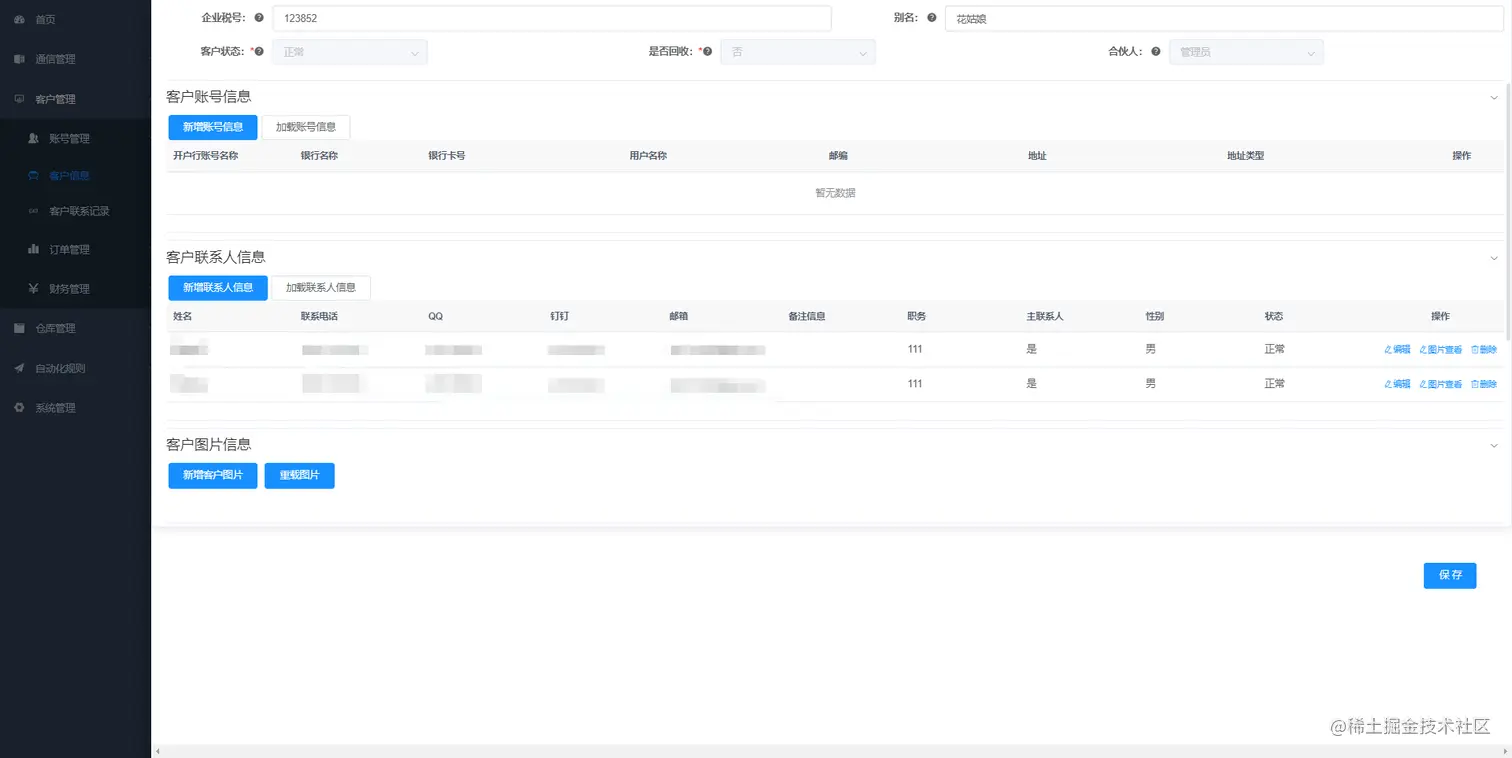The image size is (1512, 758).
Task: Open the 客户状态 dropdown showing 正常
Action: click(350, 52)
